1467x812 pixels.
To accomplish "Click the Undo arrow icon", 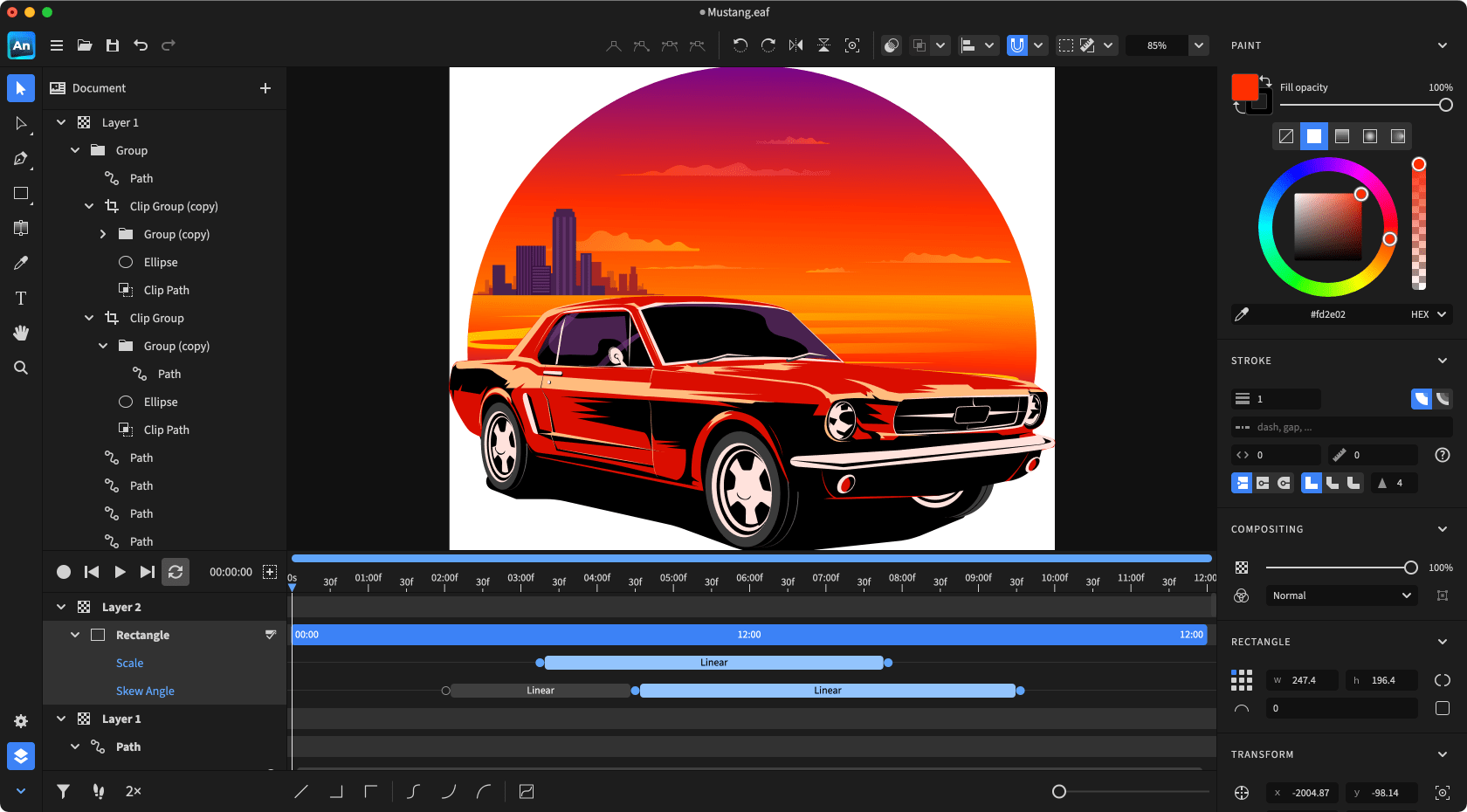I will tap(141, 45).
